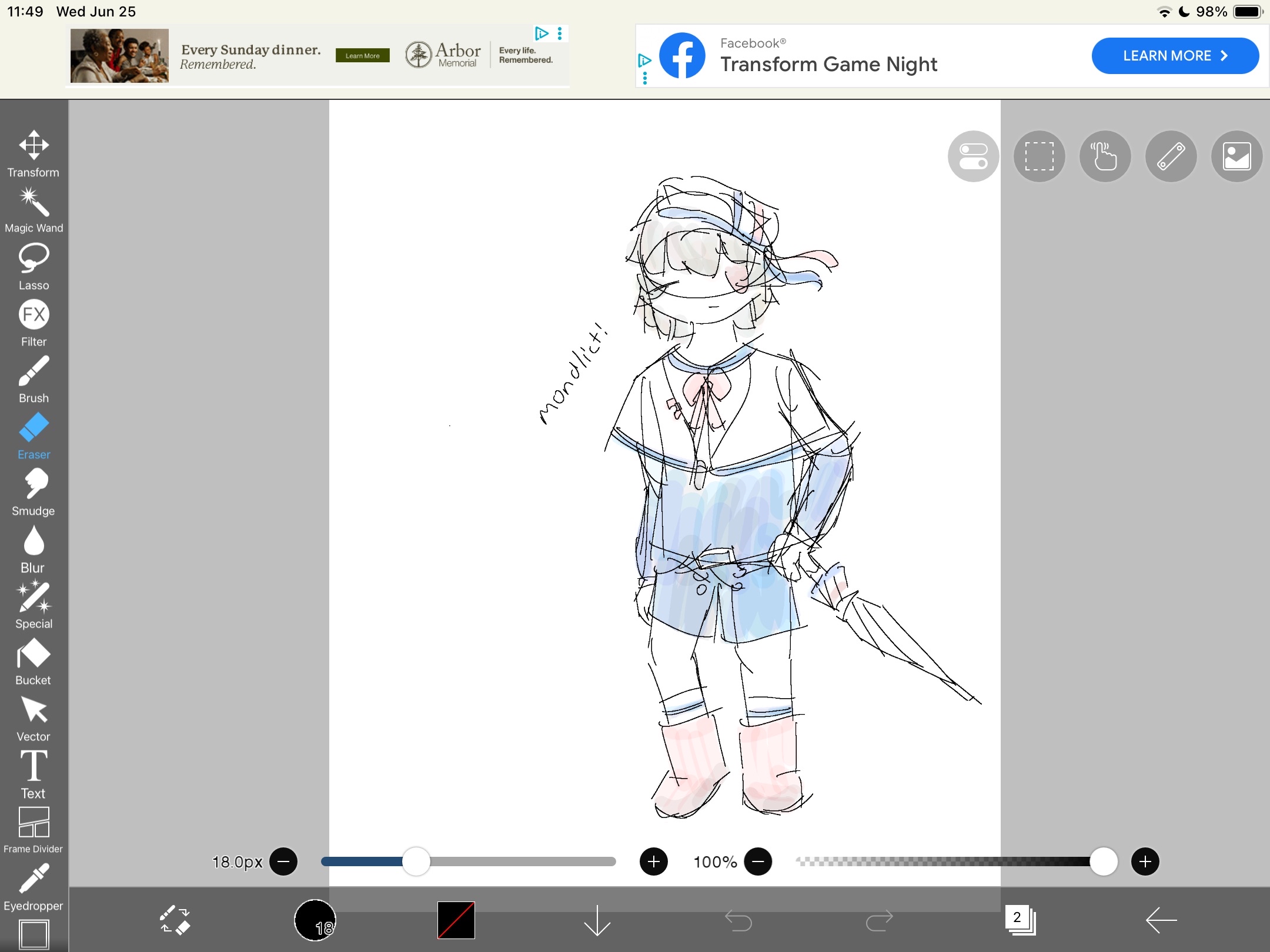The image size is (1270, 952).
Task: Decrease brush thickness with minus button
Action: [283, 862]
